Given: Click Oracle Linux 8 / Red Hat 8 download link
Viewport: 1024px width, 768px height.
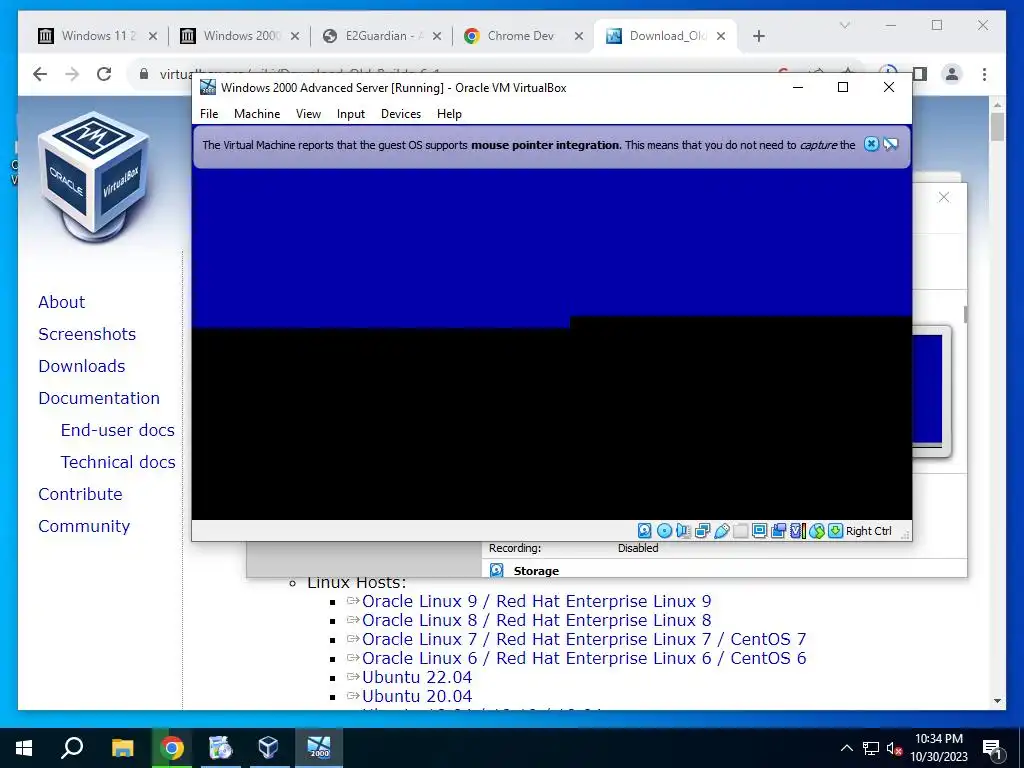Looking at the screenshot, I should click(537, 620).
